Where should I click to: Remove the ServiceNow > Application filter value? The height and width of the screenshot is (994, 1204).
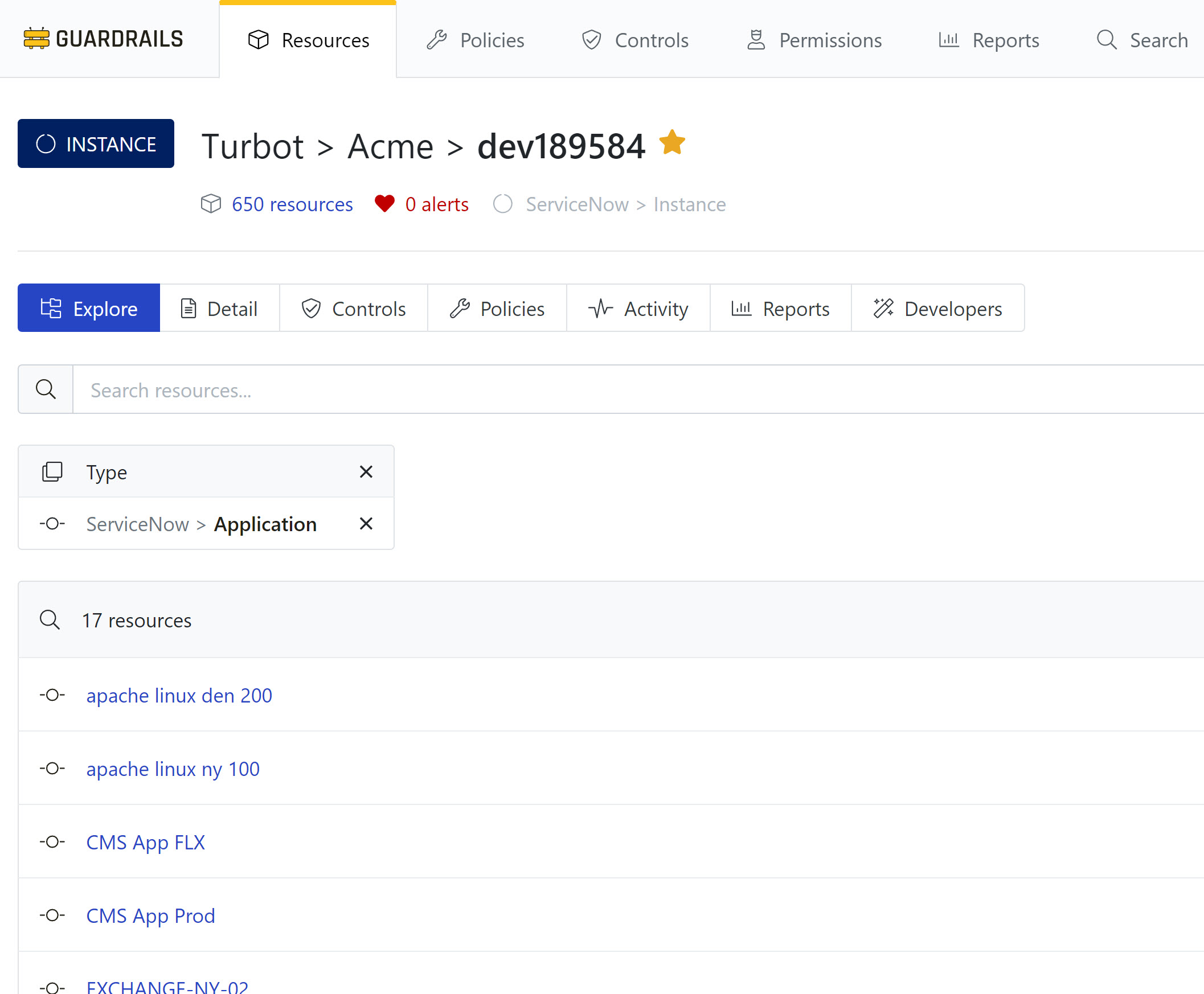coord(366,524)
